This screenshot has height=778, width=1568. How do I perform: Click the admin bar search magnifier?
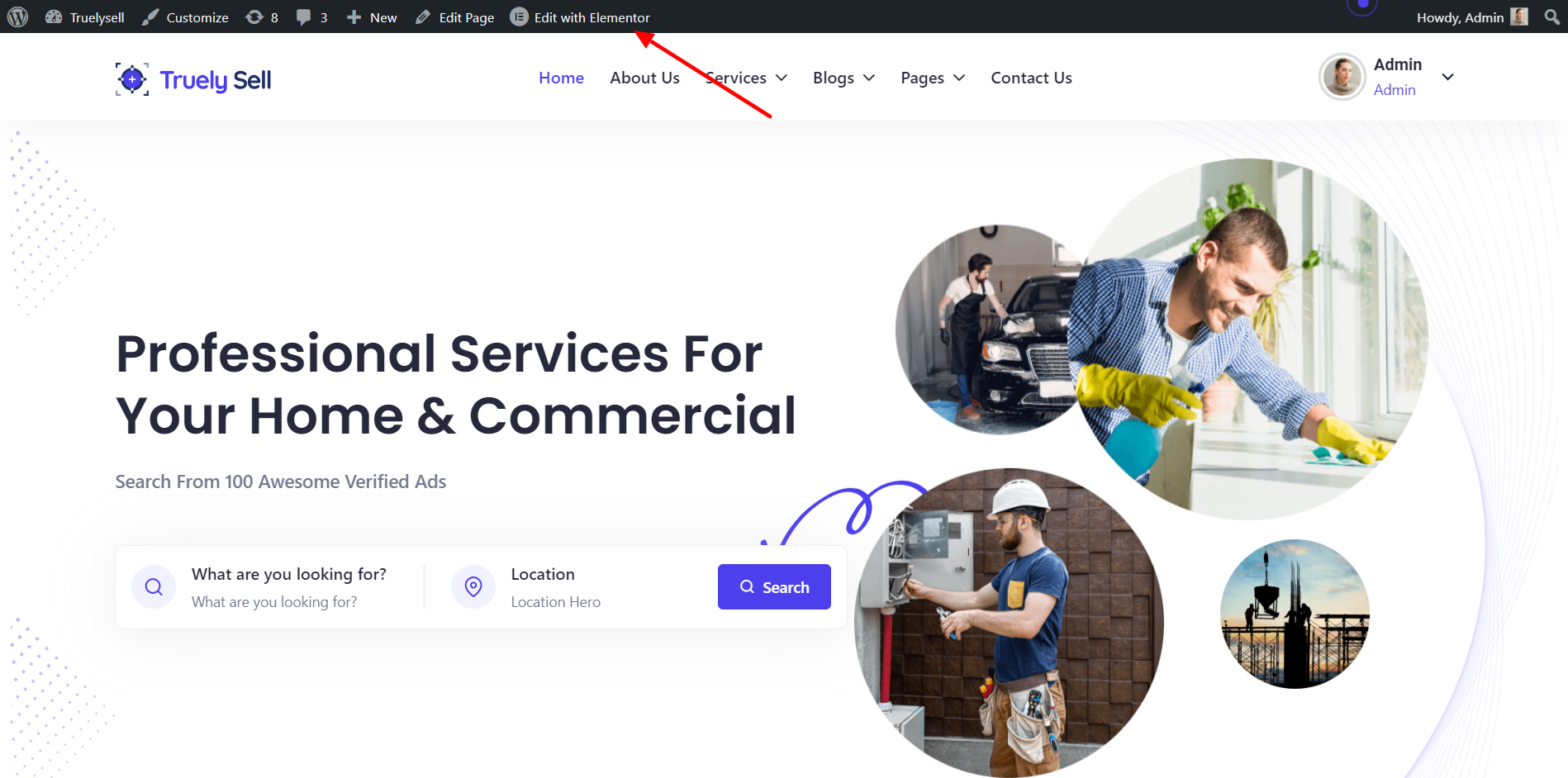[x=1551, y=17]
